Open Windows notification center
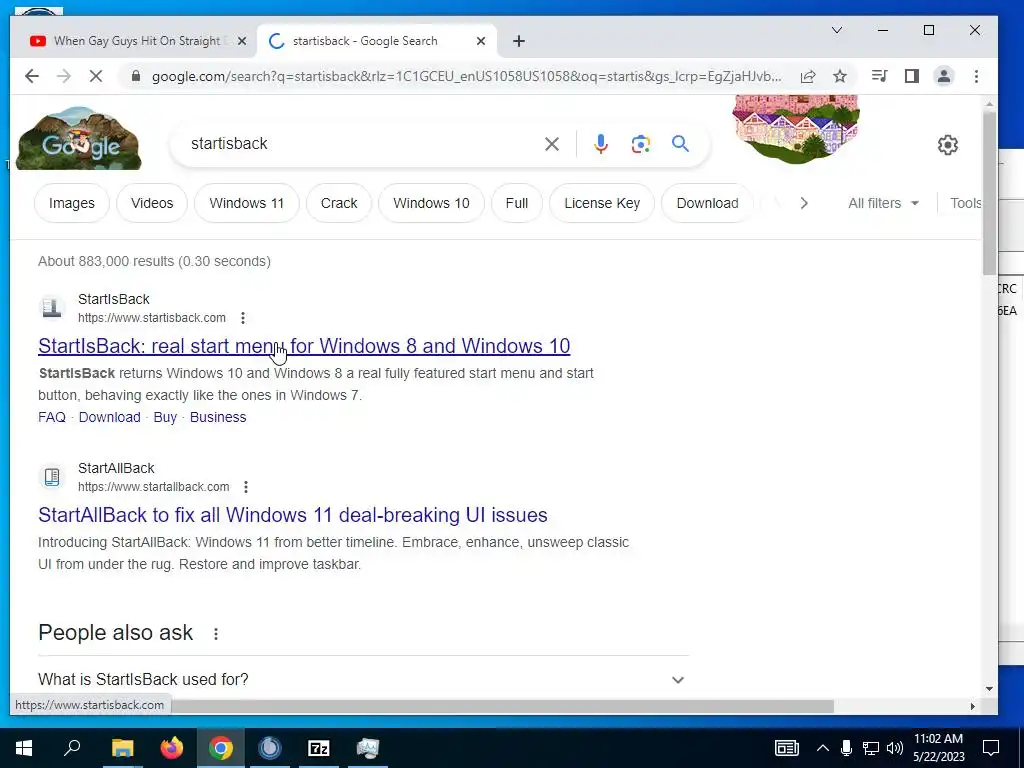This screenshot has height=768, width=1024. coord(991,748)
